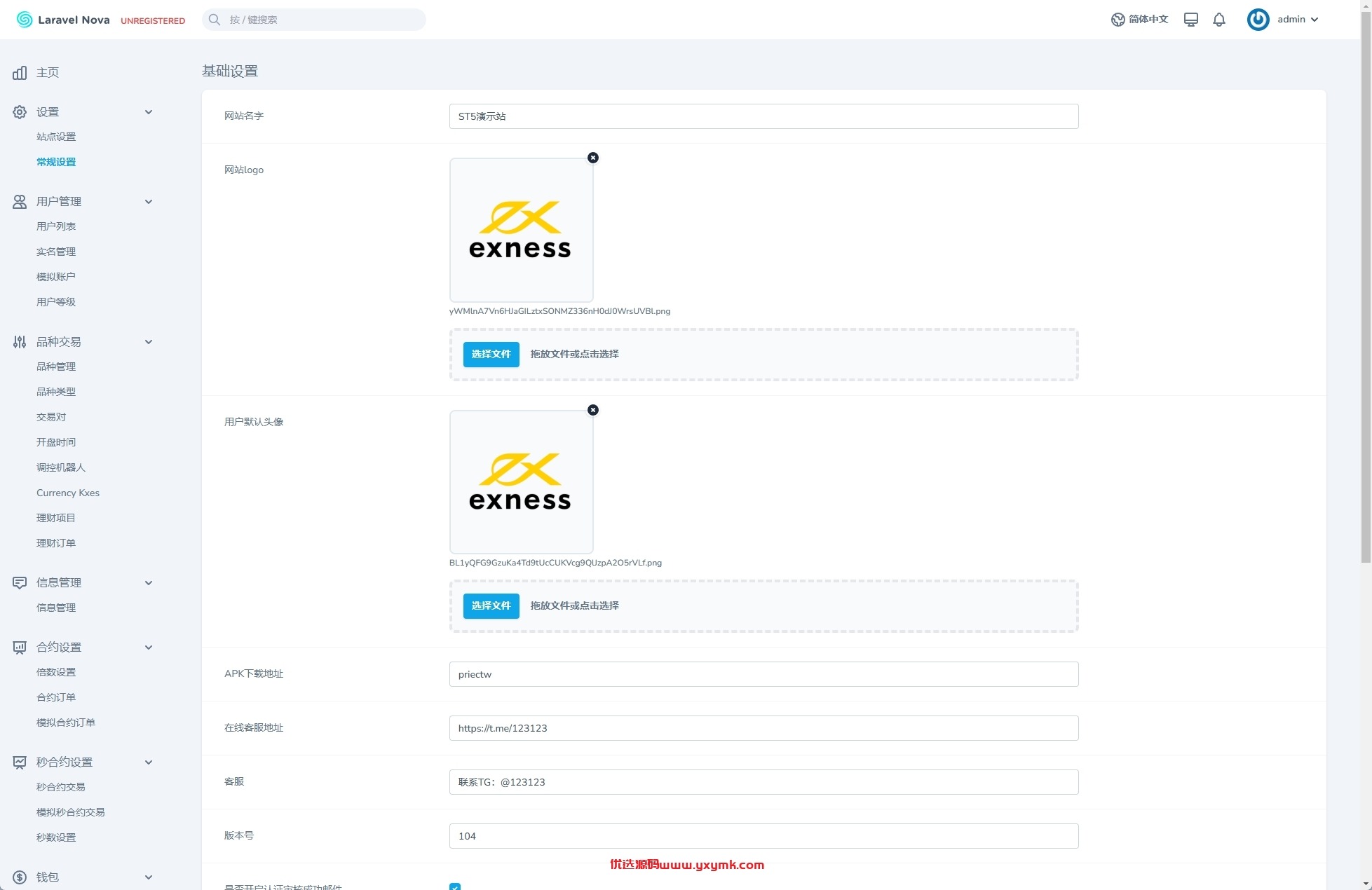Remove the default user avatar image

(593, 410)
